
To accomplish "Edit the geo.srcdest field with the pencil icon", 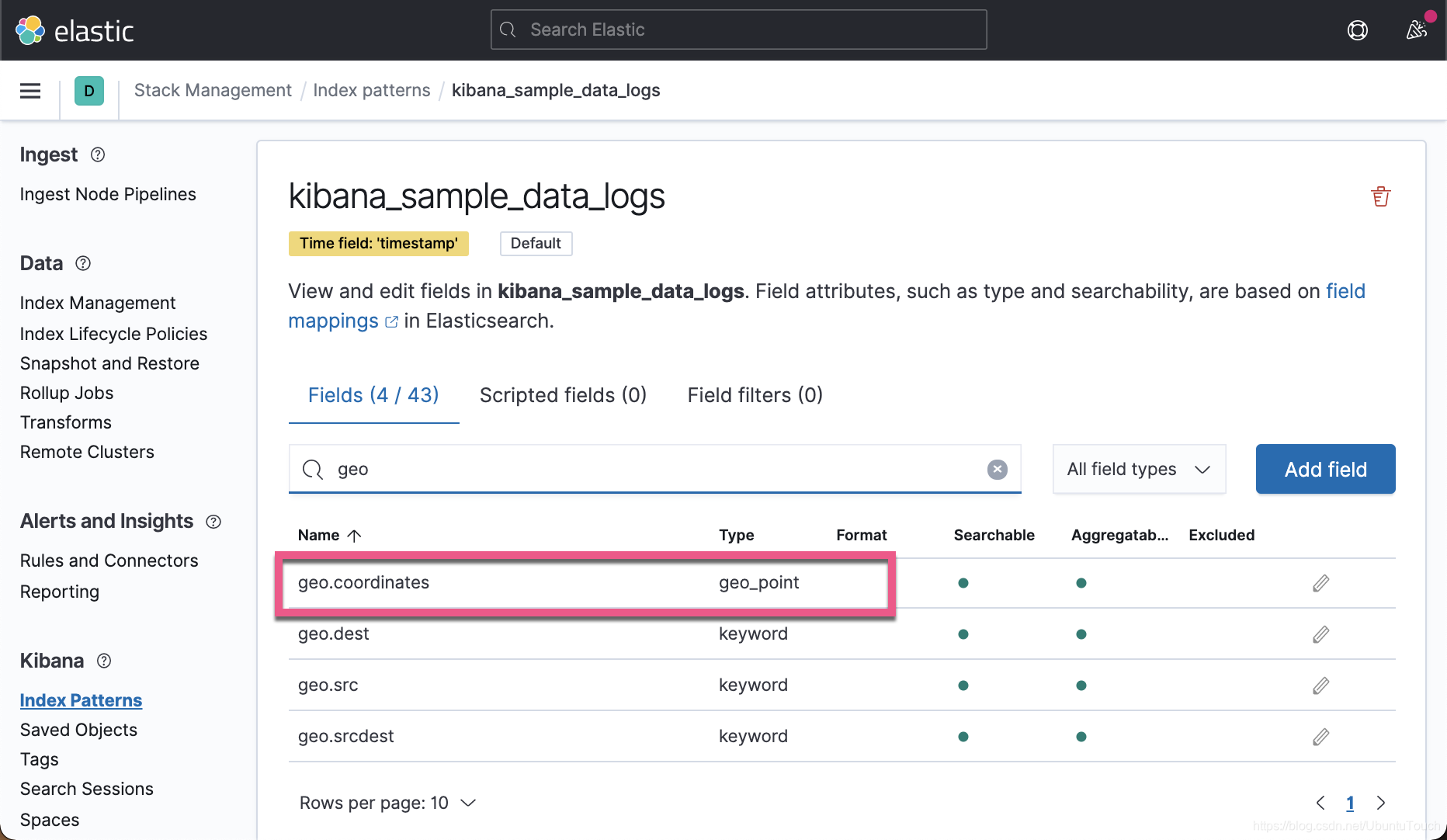I will pyautogui.click(x=1320, y=736).
